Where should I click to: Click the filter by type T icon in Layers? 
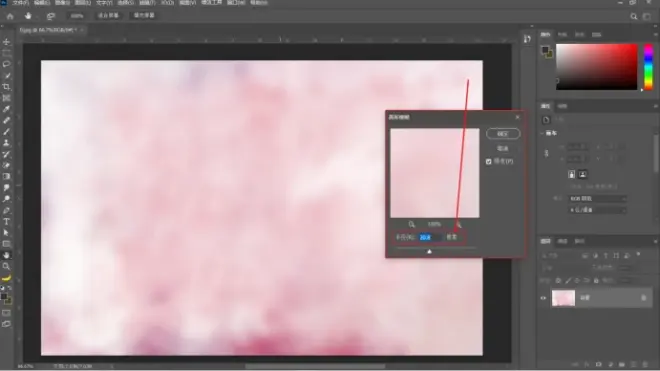pos(606,256)
